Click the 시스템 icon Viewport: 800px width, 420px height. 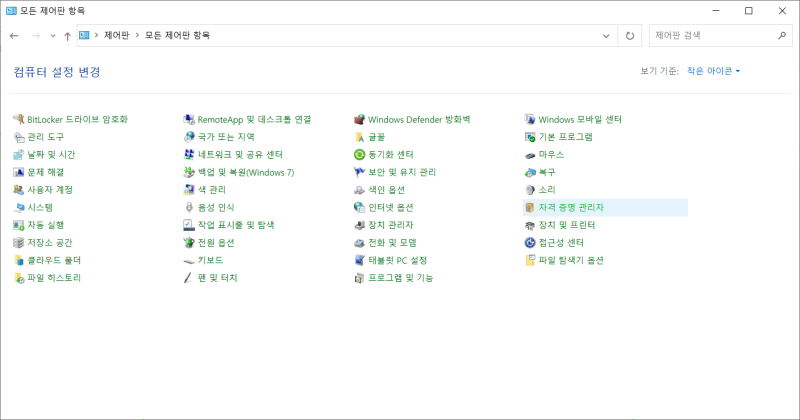point(19,208)
